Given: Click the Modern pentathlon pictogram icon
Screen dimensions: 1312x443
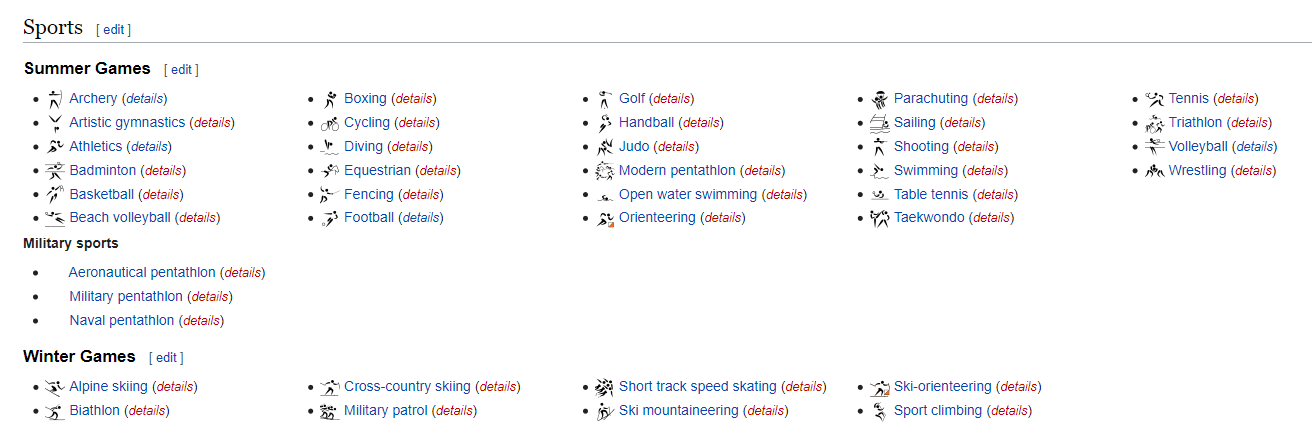Looking at the screenshot, I should (x=604, y=171).
